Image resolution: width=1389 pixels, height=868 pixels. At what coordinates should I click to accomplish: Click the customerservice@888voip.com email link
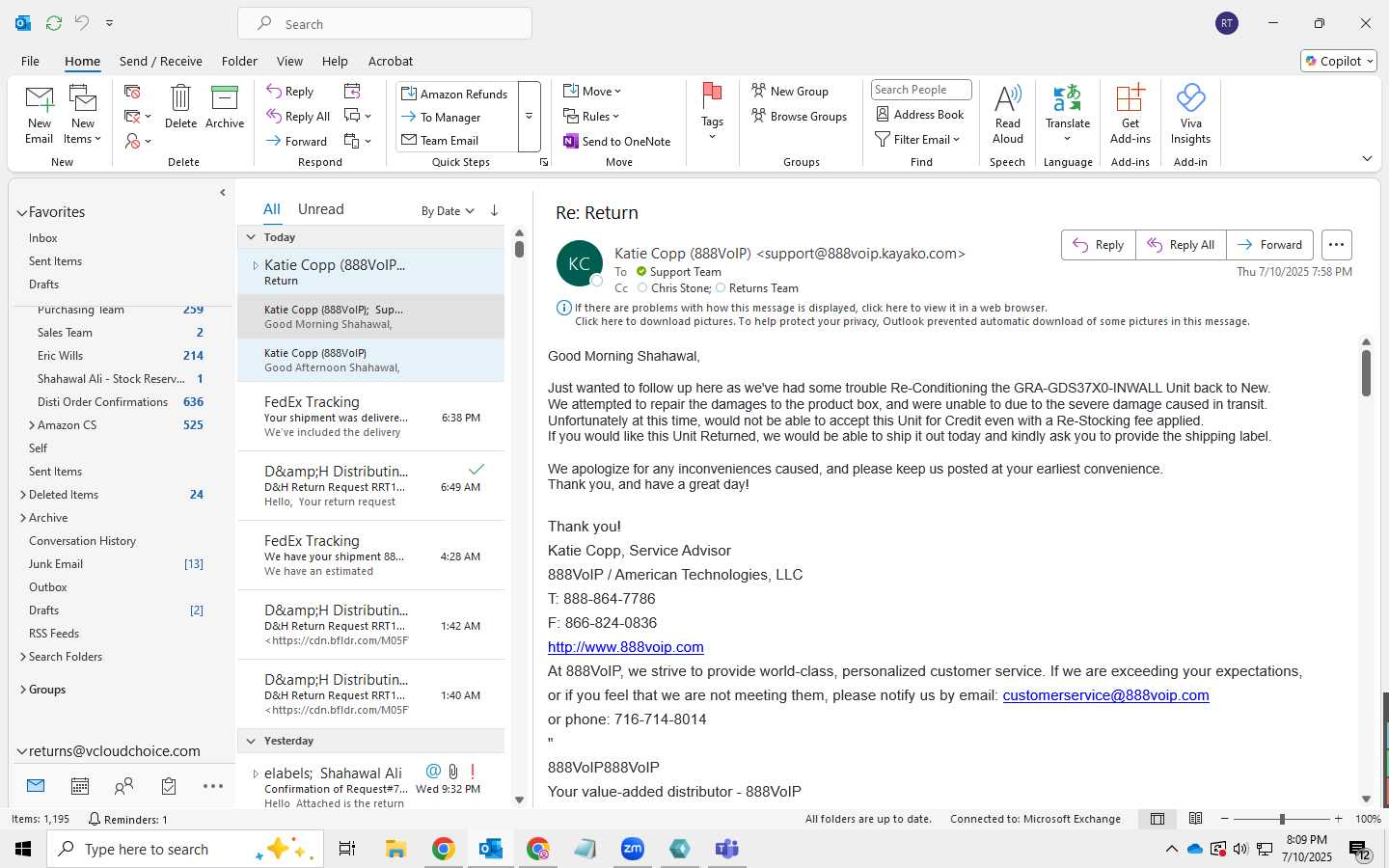(x=1105, y=695)
